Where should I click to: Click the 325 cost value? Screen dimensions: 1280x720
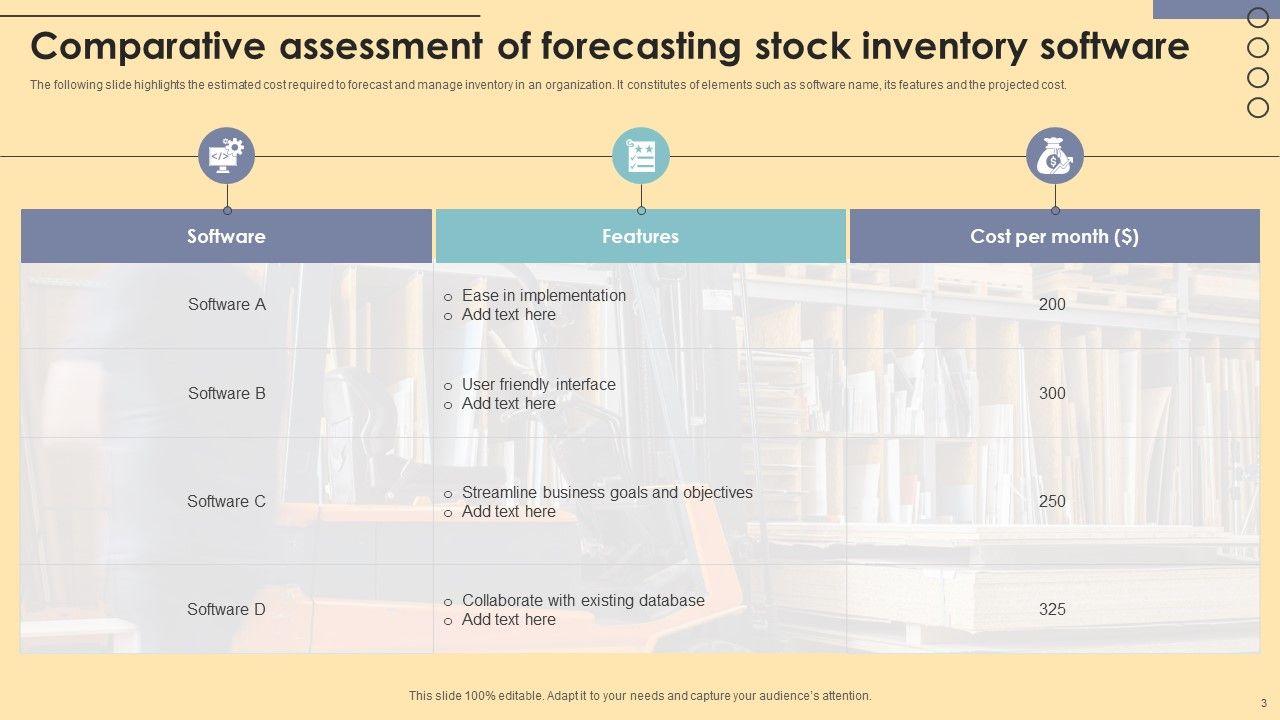click(1052, 609)
